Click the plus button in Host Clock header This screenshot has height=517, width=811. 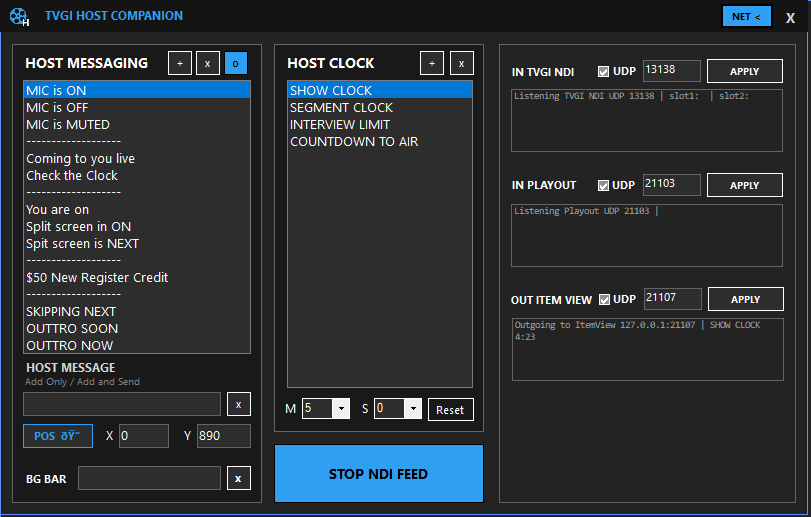pyautogui.click(x=432, y=64)
